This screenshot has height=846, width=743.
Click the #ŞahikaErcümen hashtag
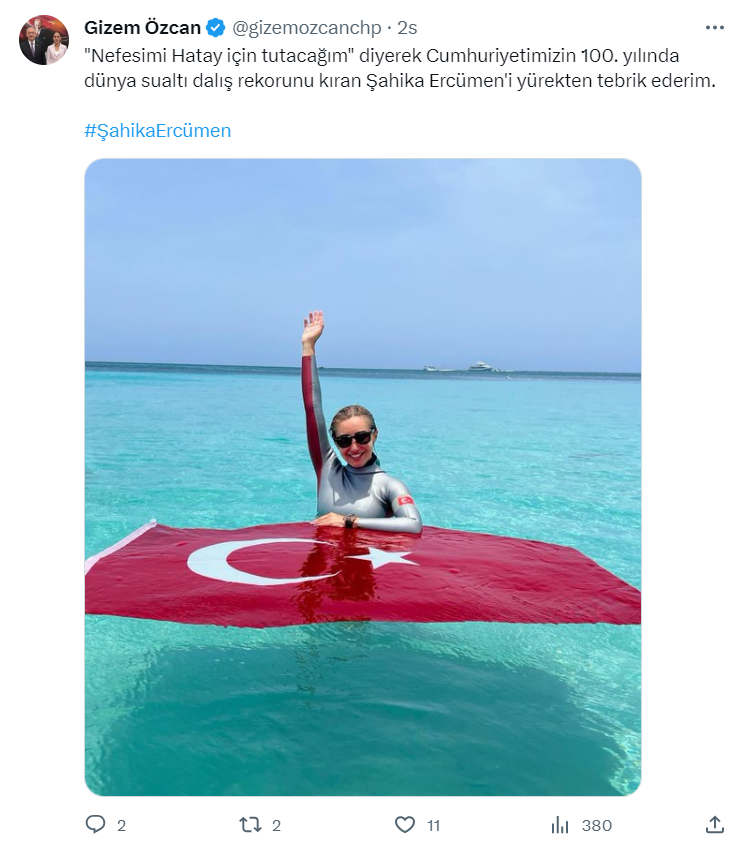click(158, 131)
